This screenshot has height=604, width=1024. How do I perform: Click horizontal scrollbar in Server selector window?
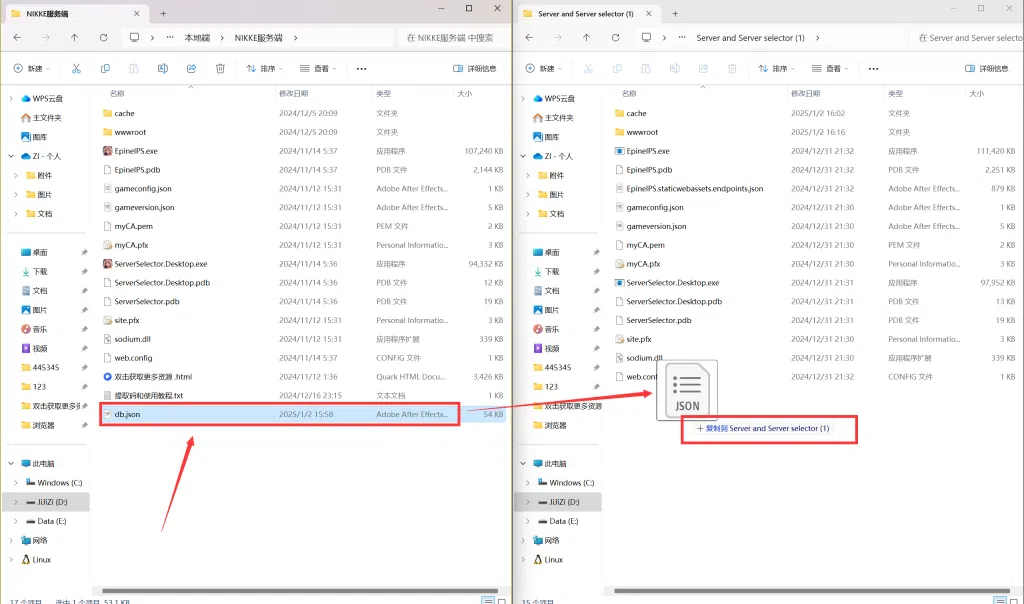click(x=812, y=591)
